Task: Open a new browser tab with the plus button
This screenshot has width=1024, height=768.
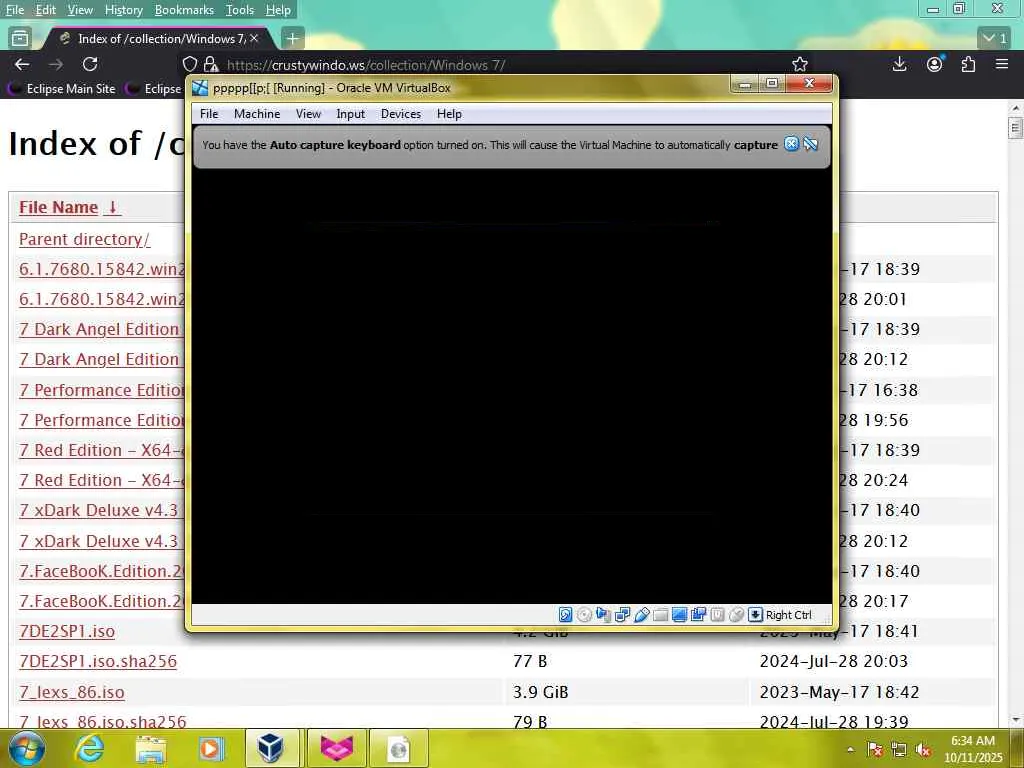Action: [x=293, y=39]
